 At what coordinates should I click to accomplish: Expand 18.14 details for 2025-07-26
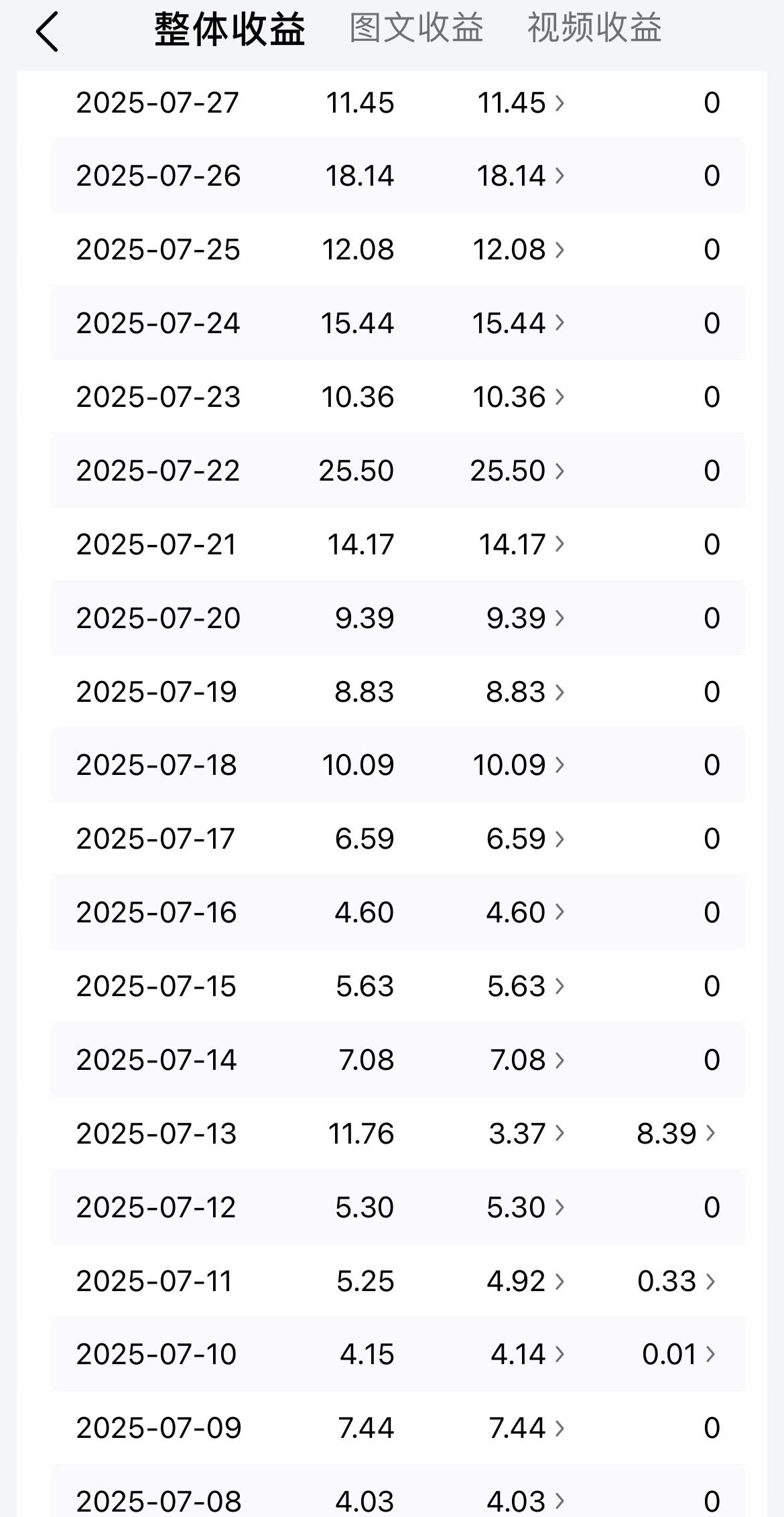click(x=560, y=176)
